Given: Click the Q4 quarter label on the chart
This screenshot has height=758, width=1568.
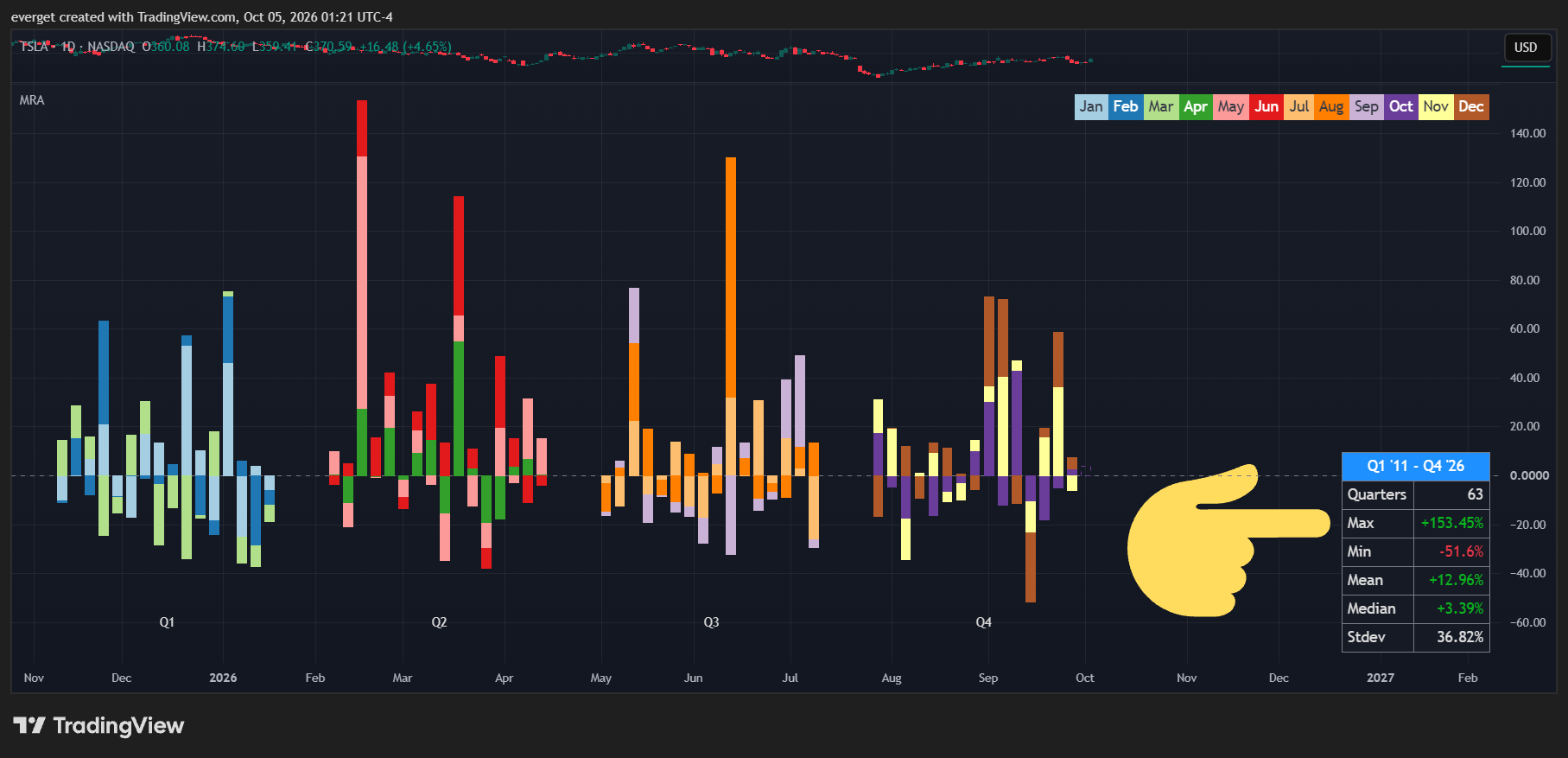Looking at the screenshot, I should [983, 622].
